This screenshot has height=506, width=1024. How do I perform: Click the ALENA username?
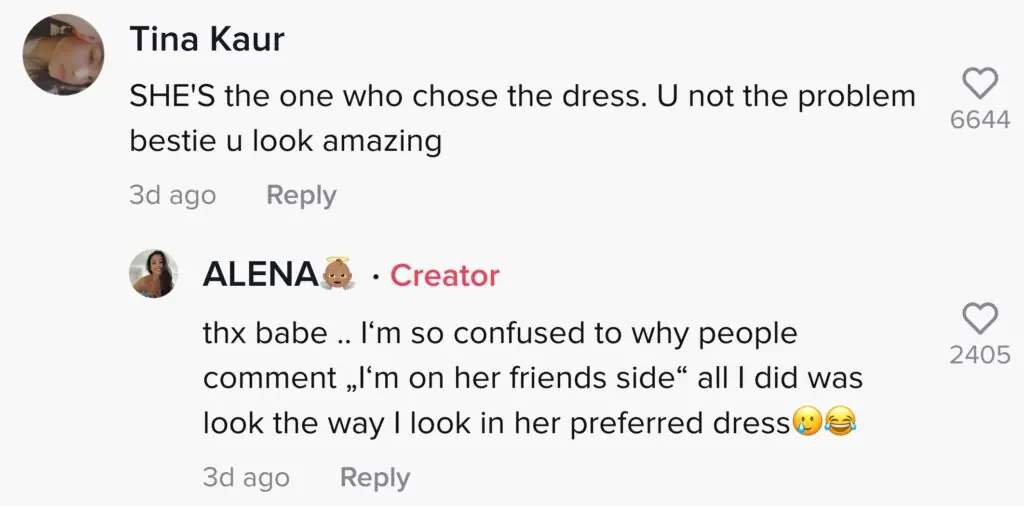click(x=259, y=275)
